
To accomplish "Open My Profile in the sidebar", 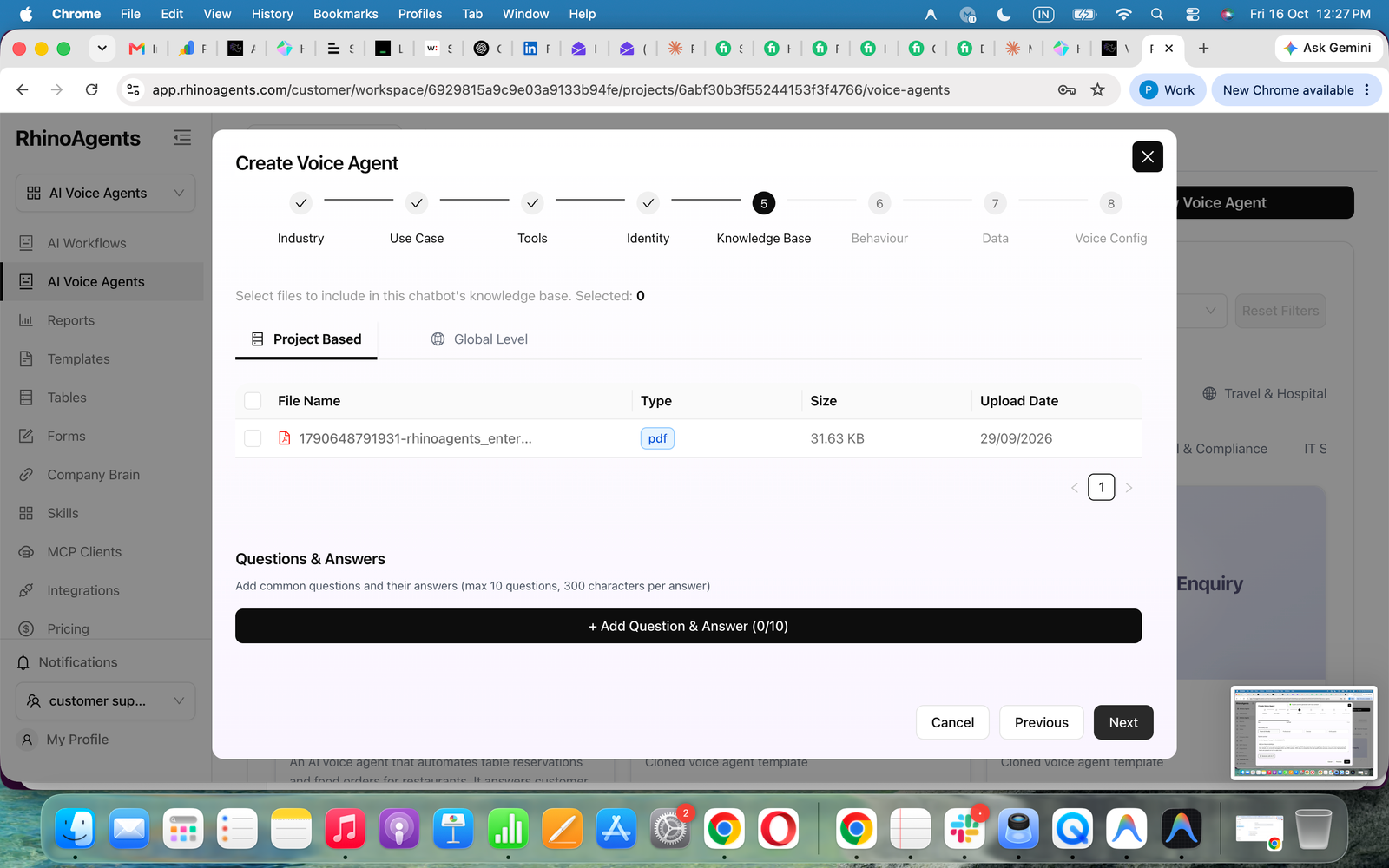I will coord(77,740).
